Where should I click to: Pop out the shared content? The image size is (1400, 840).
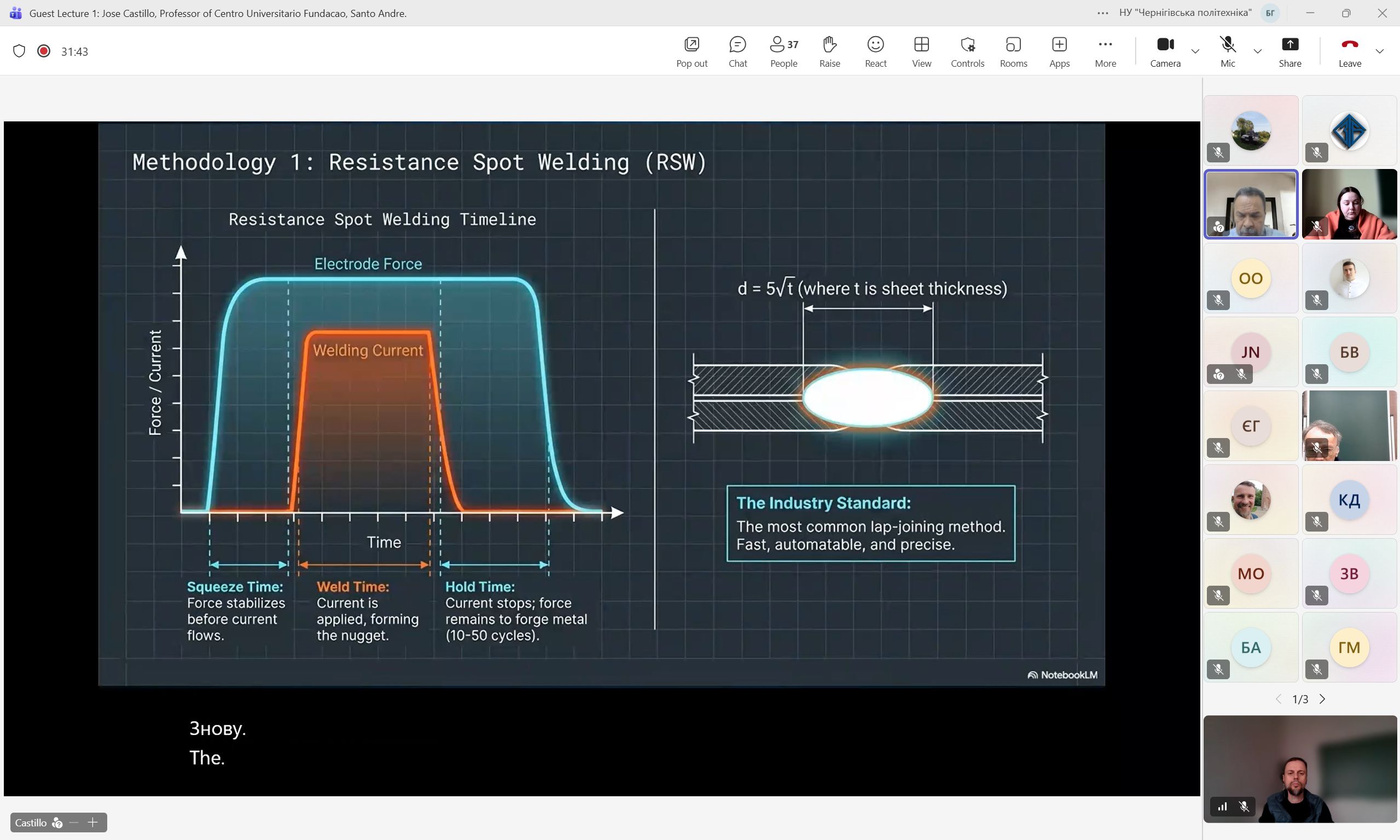pyautogui.click(x=691, y=51)
